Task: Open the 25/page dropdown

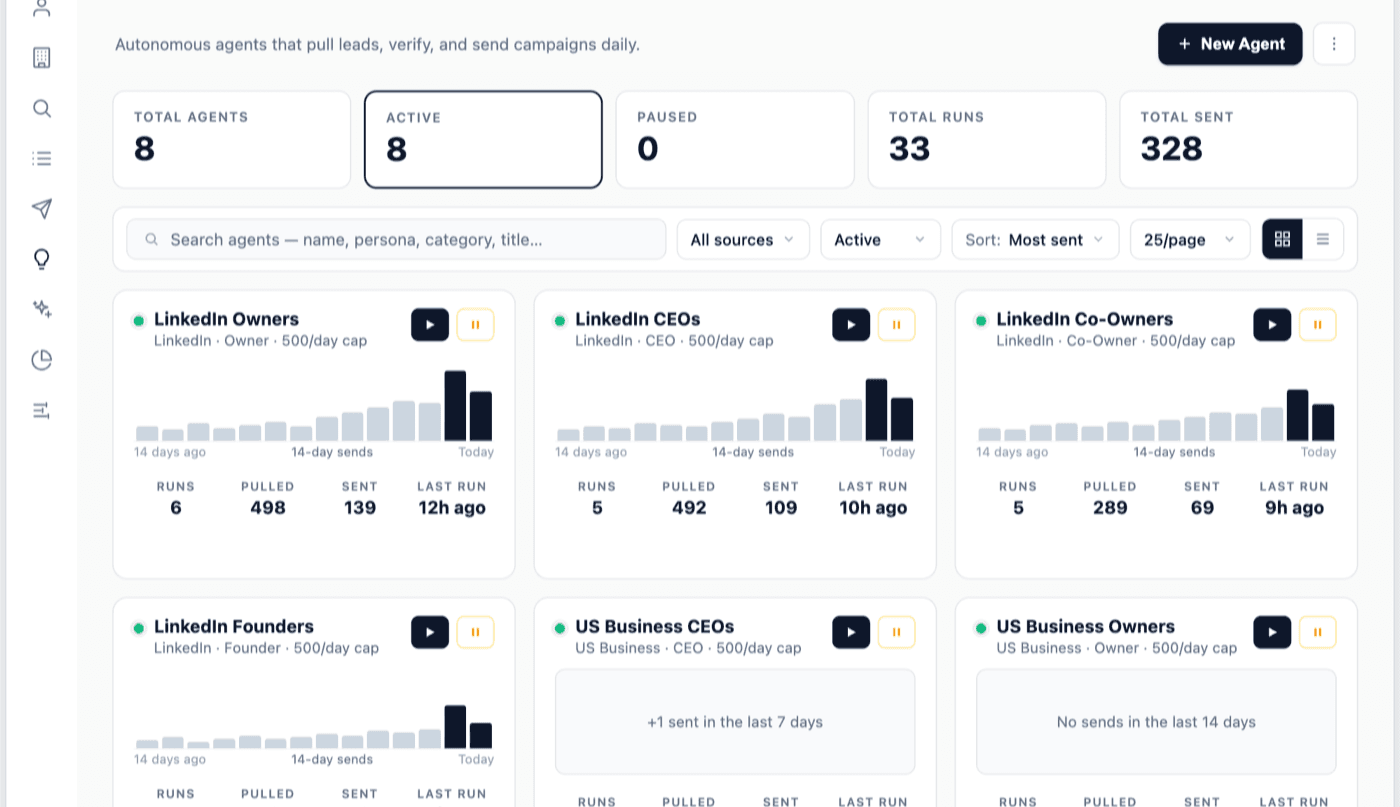Action: click(x=1190, y=240)
